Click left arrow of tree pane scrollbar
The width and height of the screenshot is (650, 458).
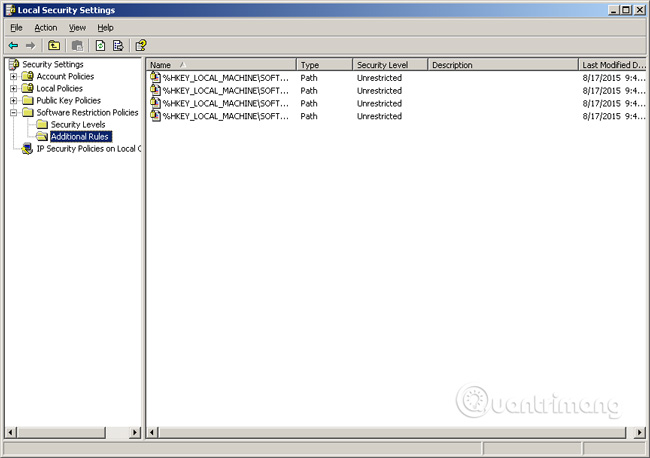(x=11, y=433)
